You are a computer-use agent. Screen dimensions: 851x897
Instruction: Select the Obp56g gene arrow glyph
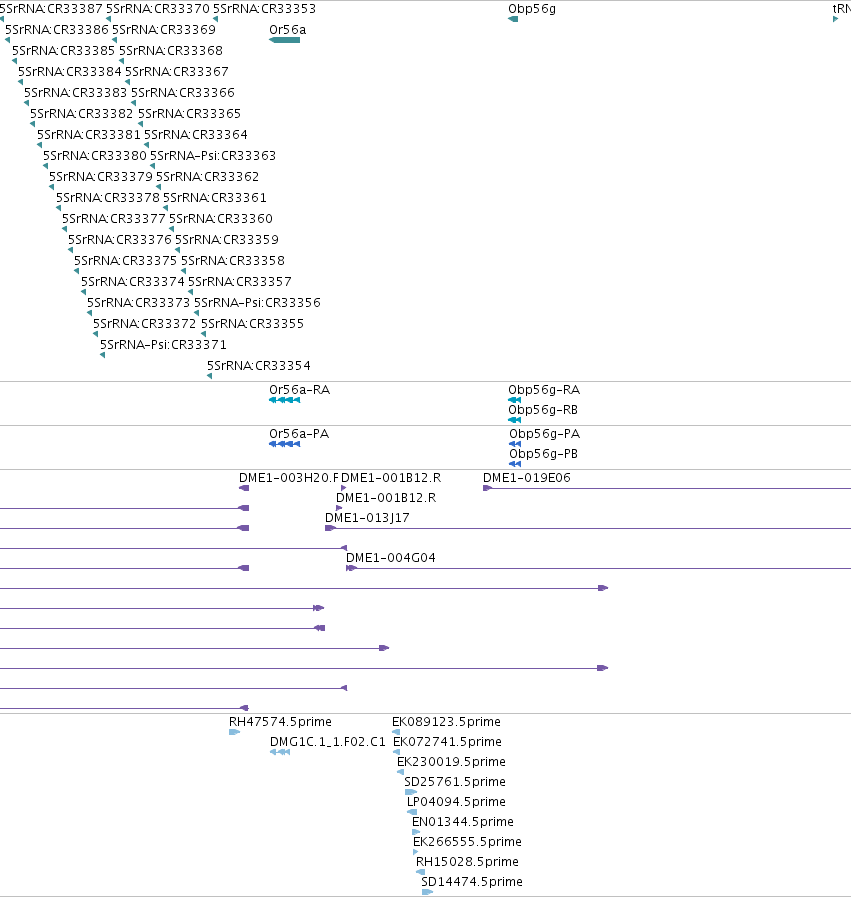[513, 19]
